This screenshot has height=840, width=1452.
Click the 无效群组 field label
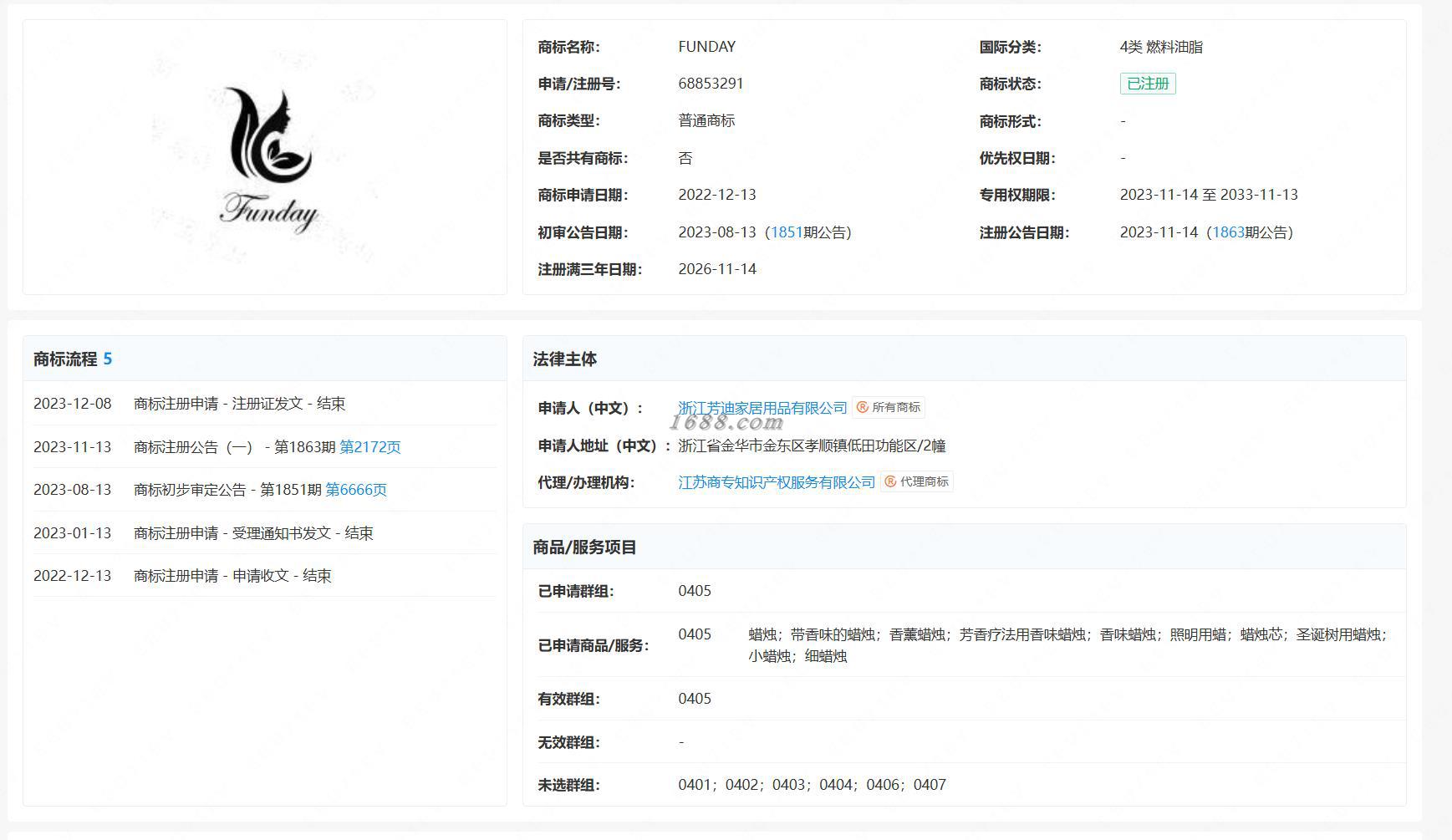[x=568, y=742]
